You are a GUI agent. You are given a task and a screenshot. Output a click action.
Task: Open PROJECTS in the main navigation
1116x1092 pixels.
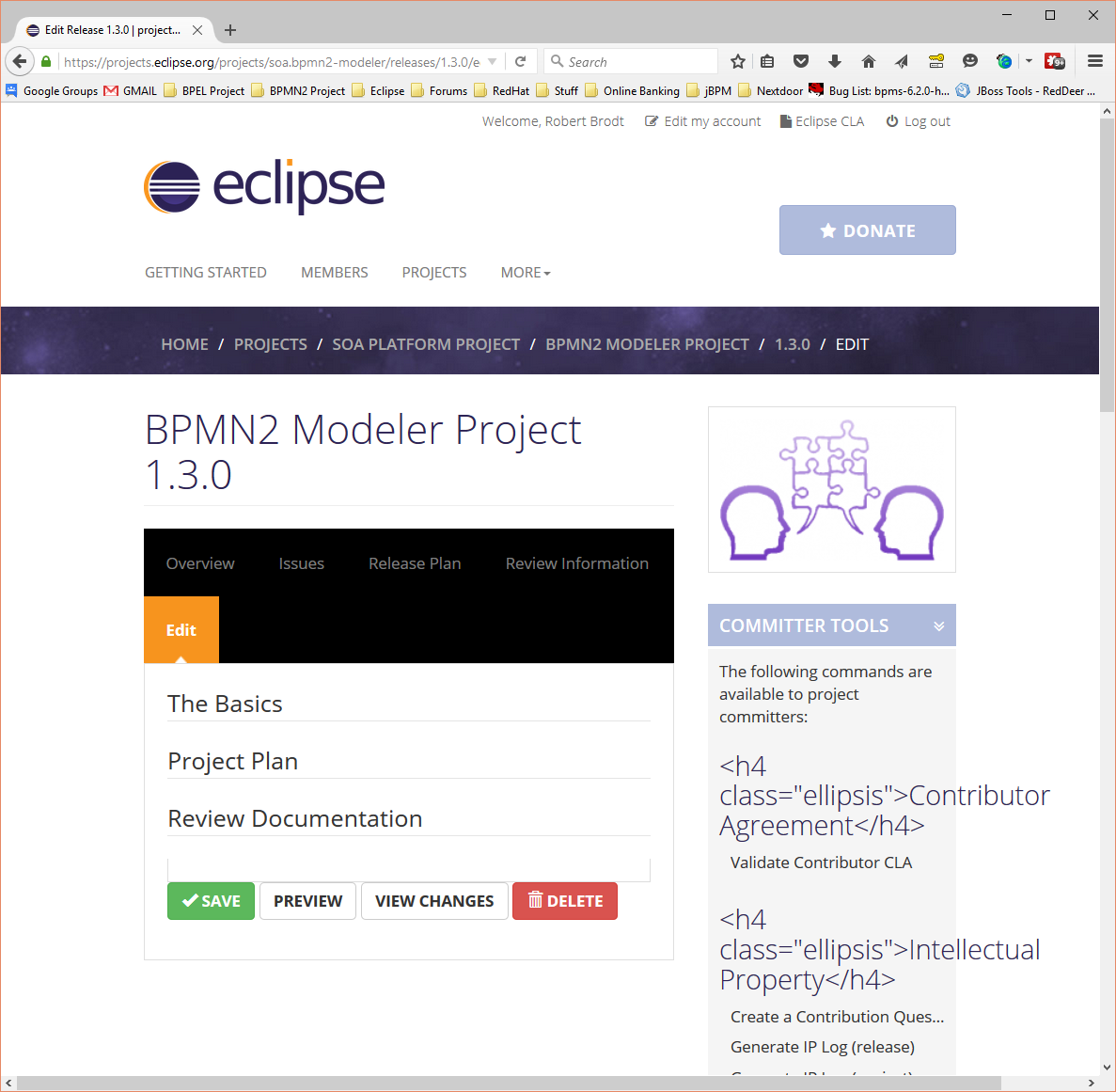click(x=434, y=273)
